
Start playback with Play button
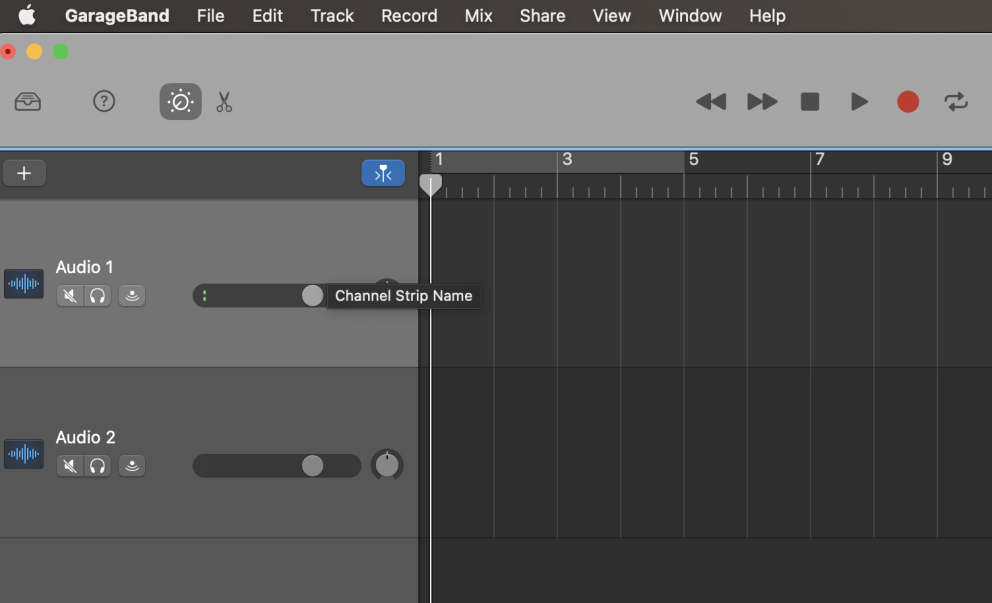click(859, 101)
